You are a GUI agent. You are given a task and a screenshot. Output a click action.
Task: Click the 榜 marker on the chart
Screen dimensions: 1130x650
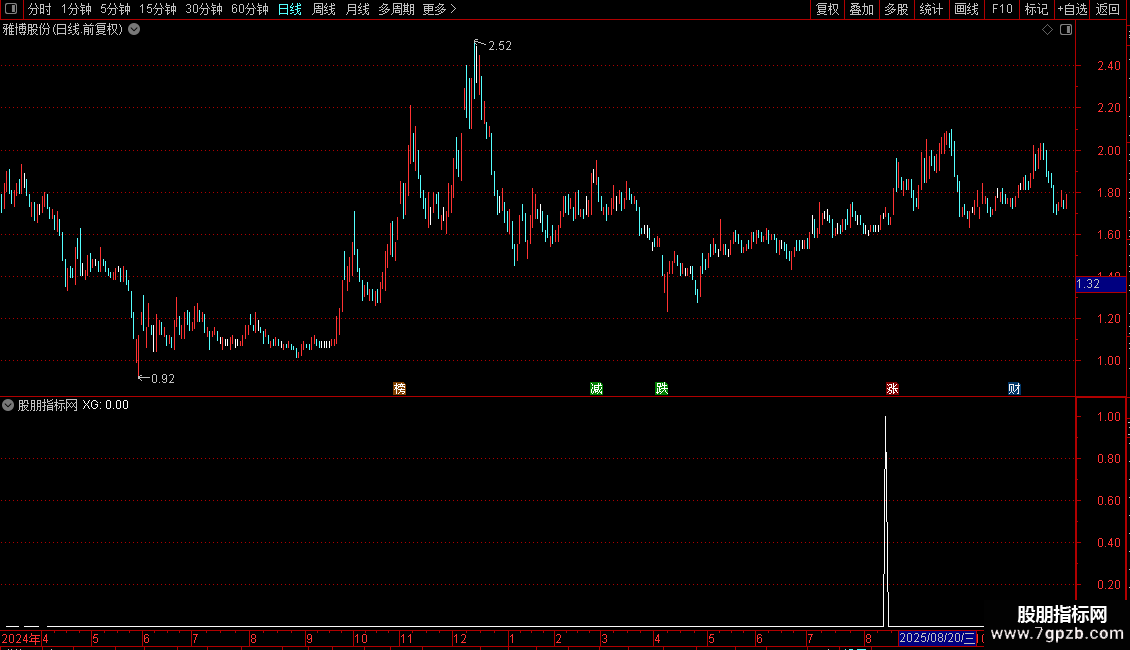399,388
